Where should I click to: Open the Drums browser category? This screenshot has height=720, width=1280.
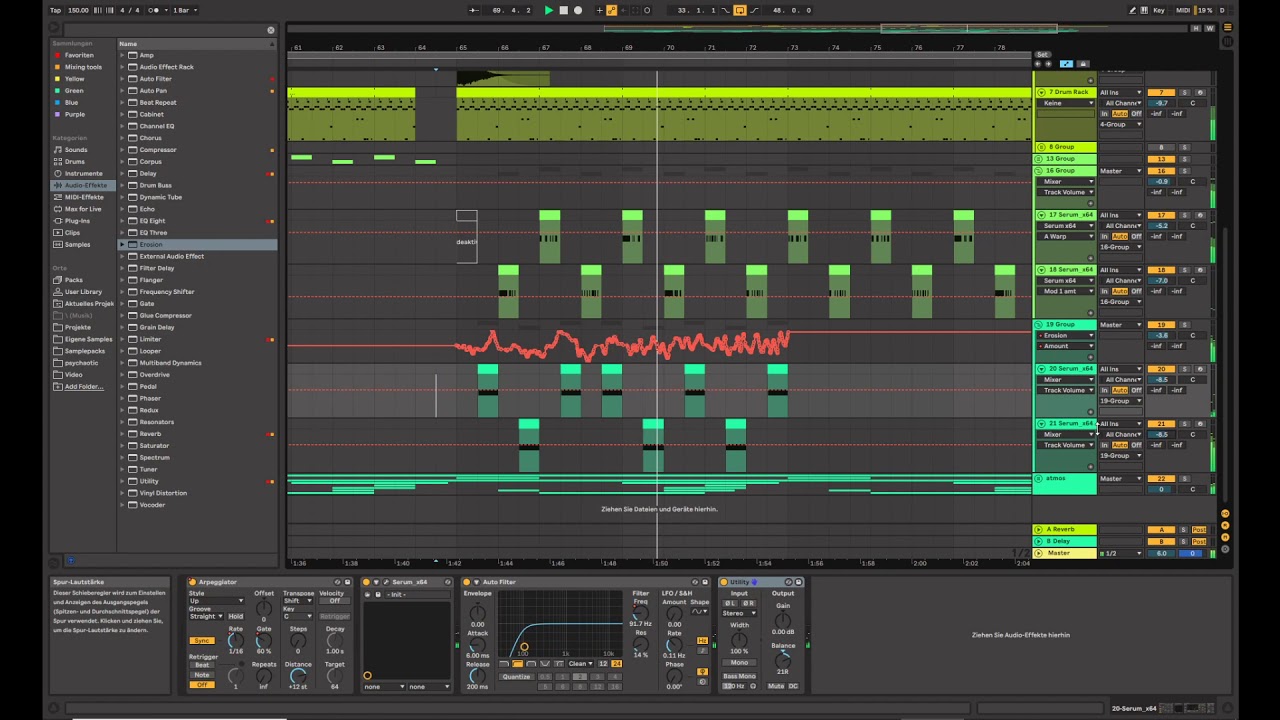click(75, 161)
